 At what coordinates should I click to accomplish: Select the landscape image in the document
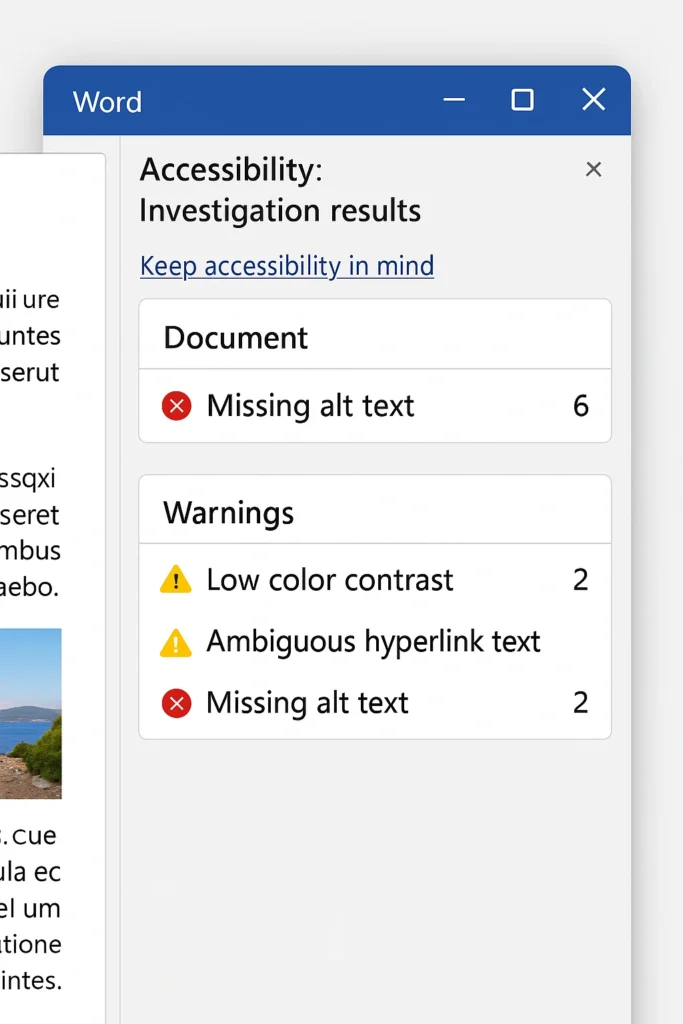(x=31, y=713)
